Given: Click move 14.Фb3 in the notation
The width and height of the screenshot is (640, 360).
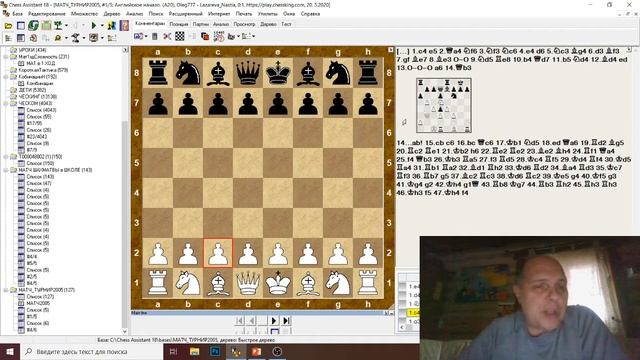Looking at the screenshot, I should (x=458, y=68).
